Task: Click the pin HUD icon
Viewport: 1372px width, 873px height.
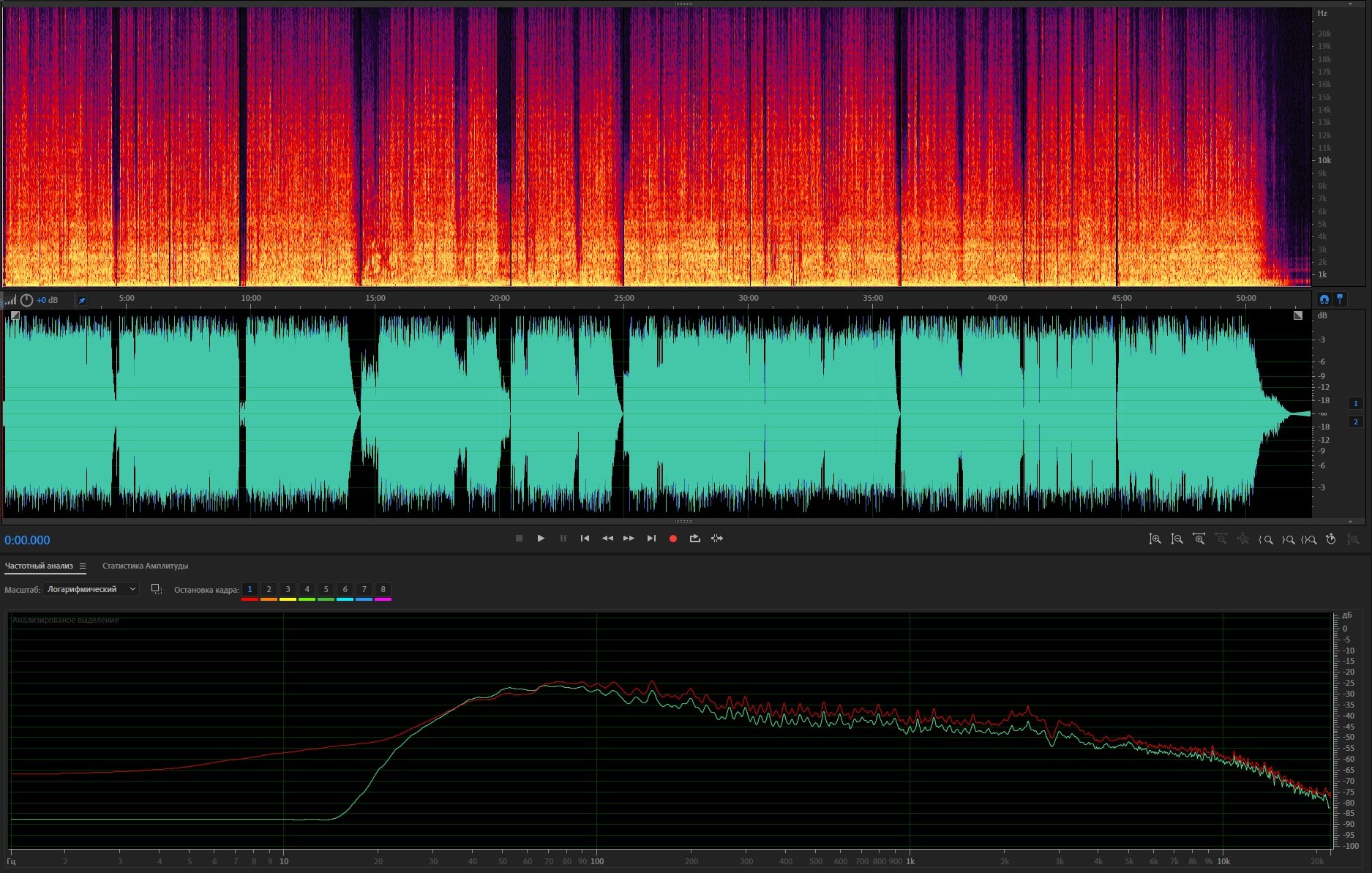Action: click(82, 300)
